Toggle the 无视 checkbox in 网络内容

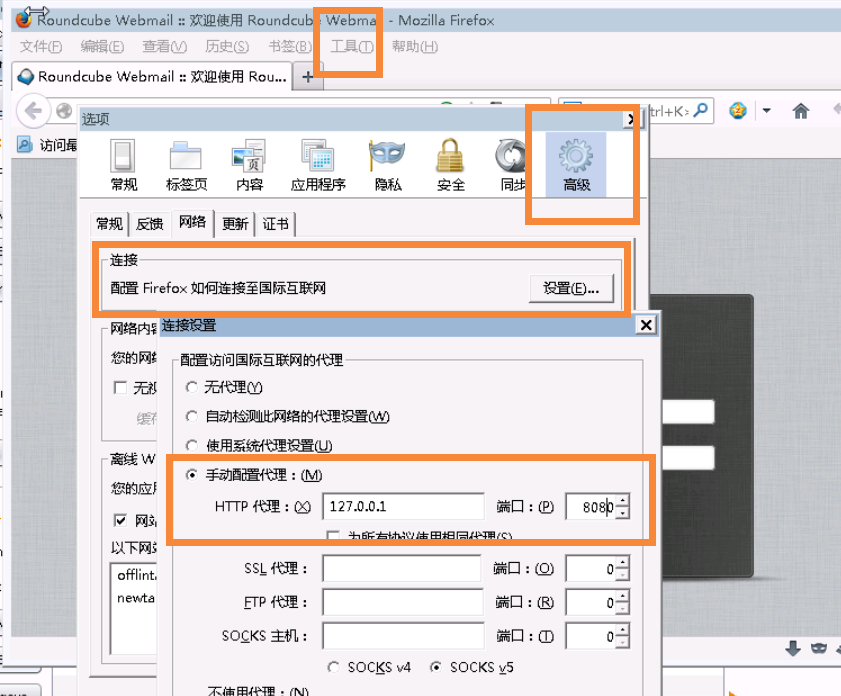(x=120, y=387)
